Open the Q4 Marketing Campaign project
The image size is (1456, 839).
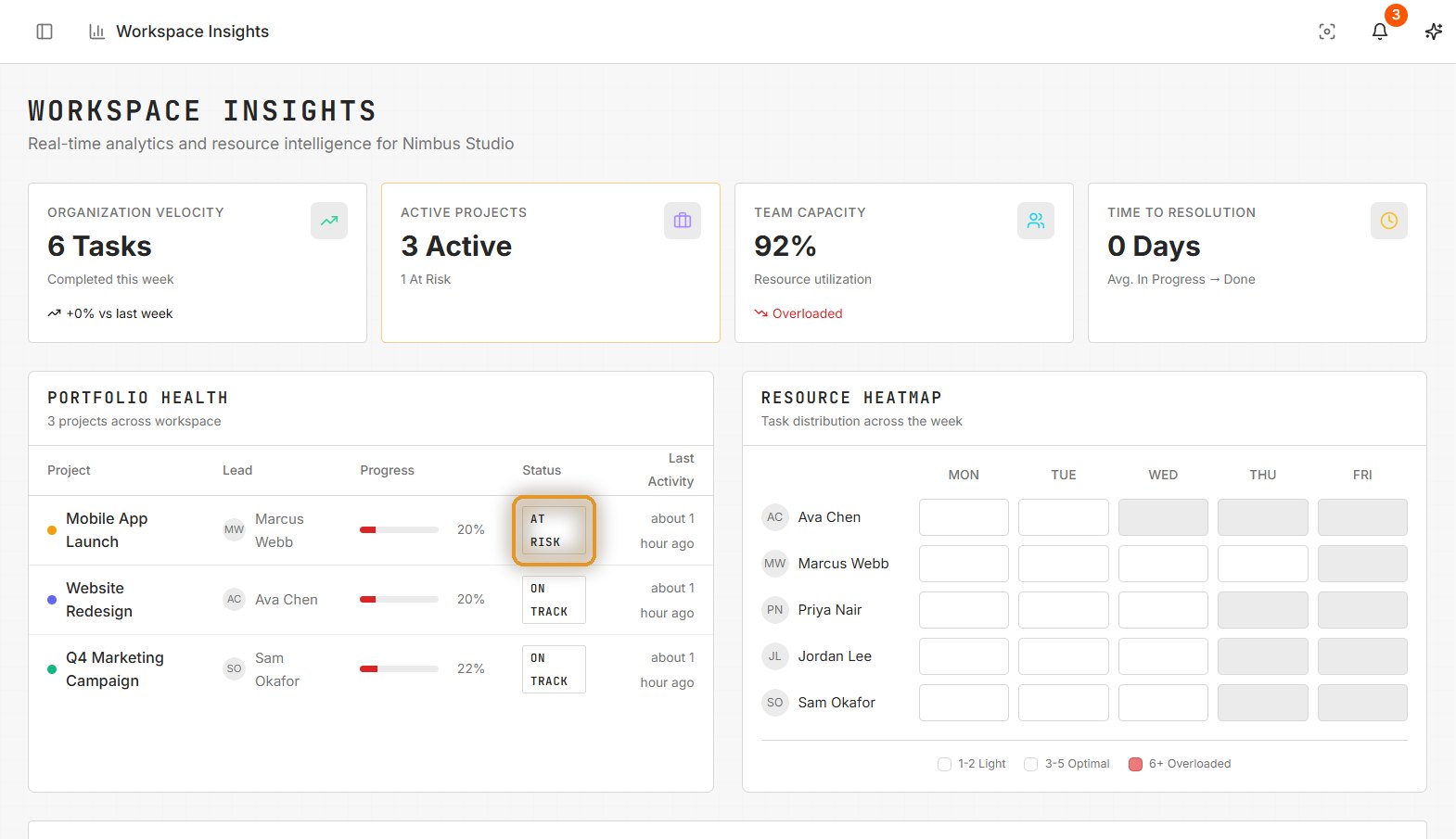point(115,669)
